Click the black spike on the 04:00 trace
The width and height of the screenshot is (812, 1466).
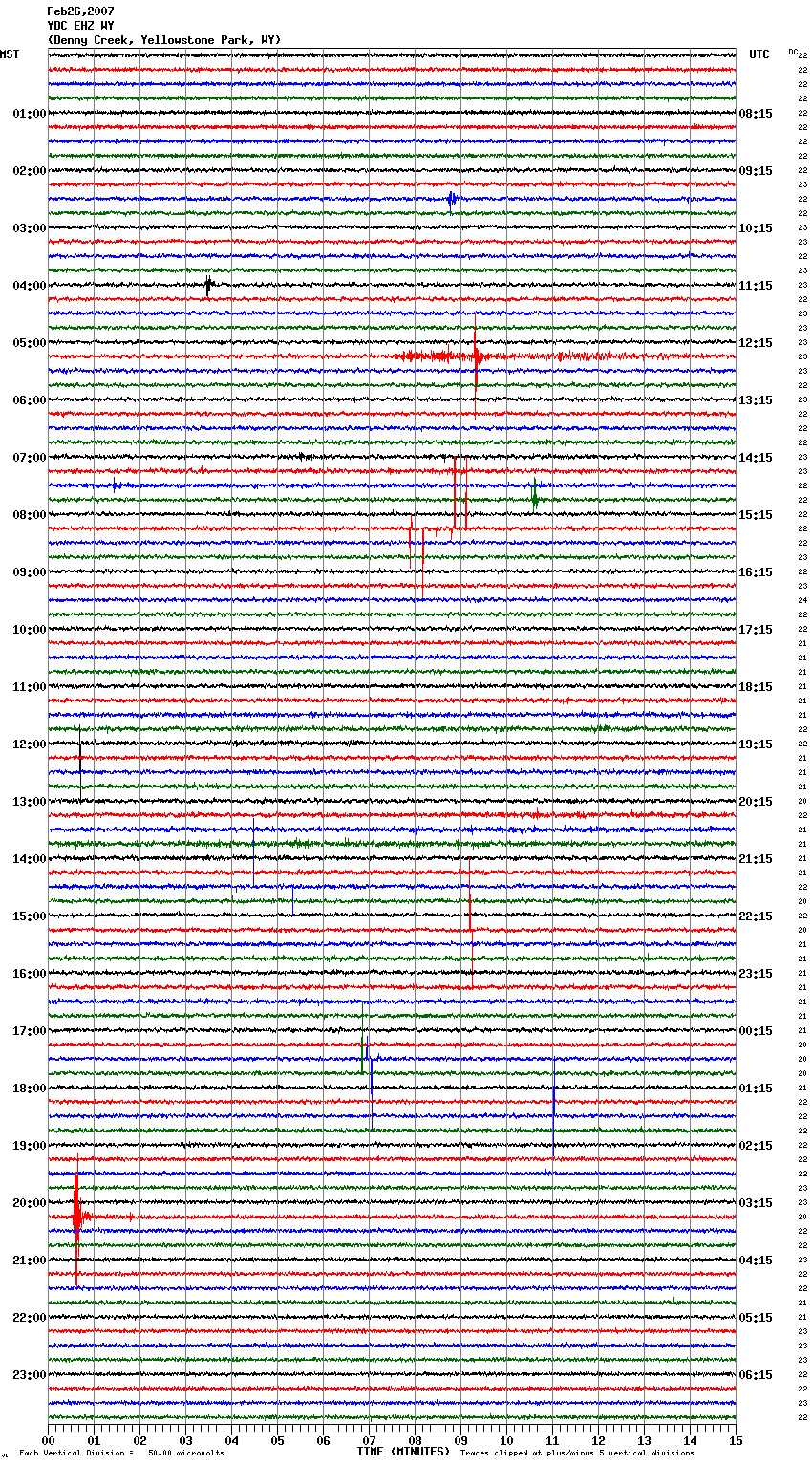coord(208,285)
